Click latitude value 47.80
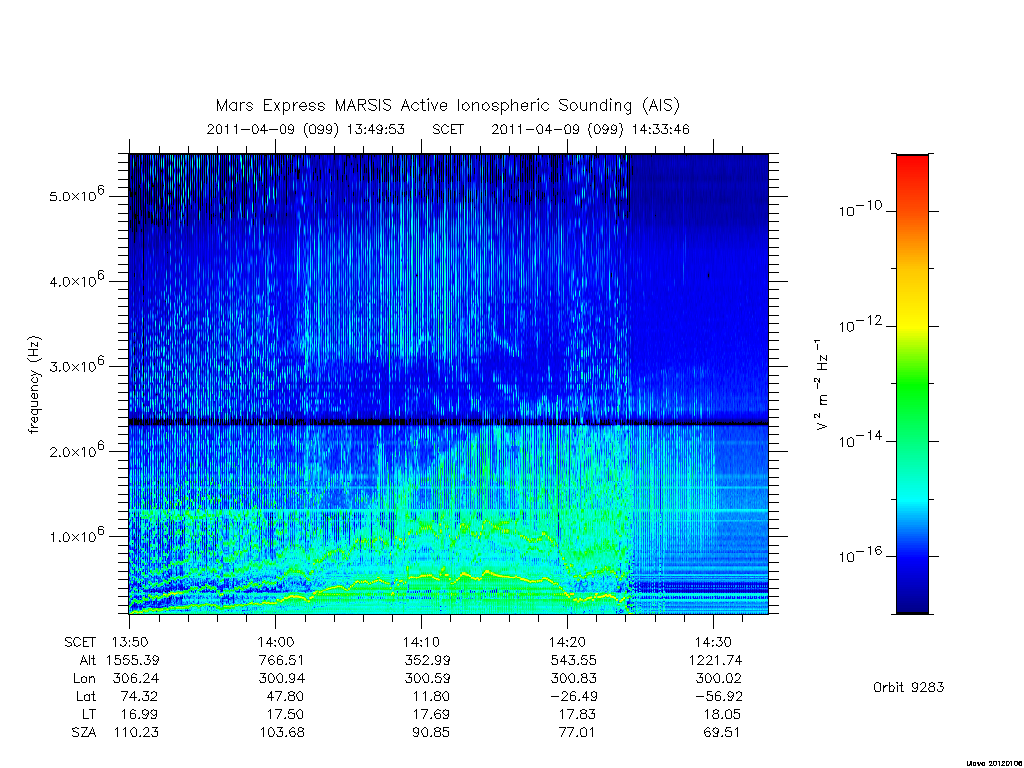The height and width of the screenshot is (768, 1024). 285,696
